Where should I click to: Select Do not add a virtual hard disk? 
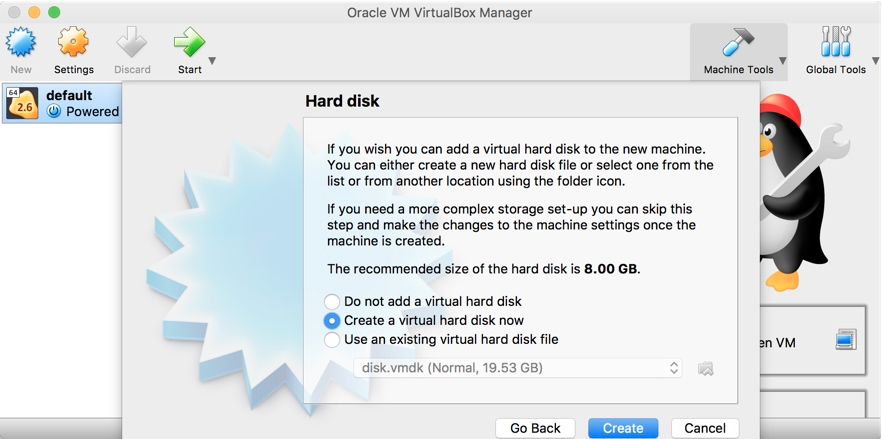coord(332,301)
